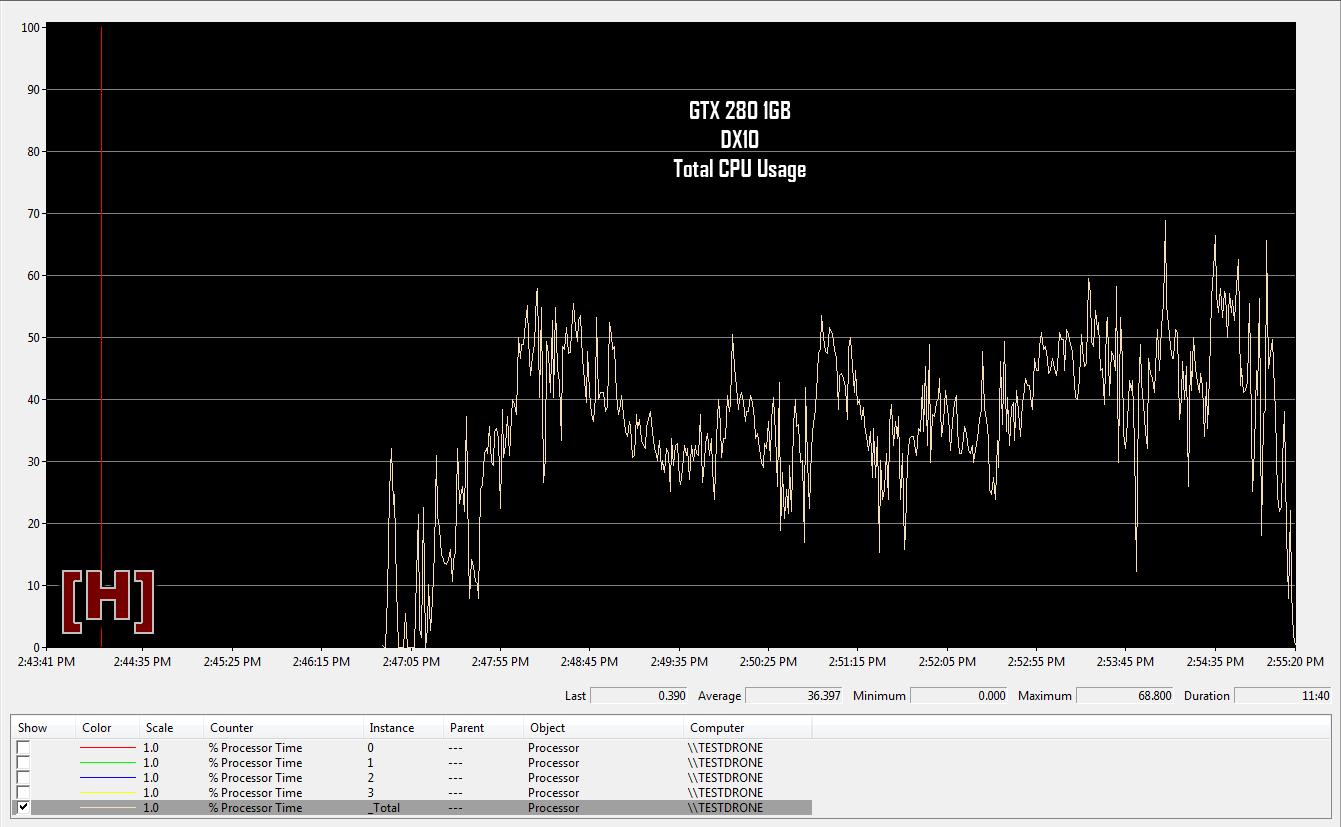The width and height of the screenshot is (1341, 827).
Task: Select the % Processor Time counter for _Total
Action: (x=255, y=808)
